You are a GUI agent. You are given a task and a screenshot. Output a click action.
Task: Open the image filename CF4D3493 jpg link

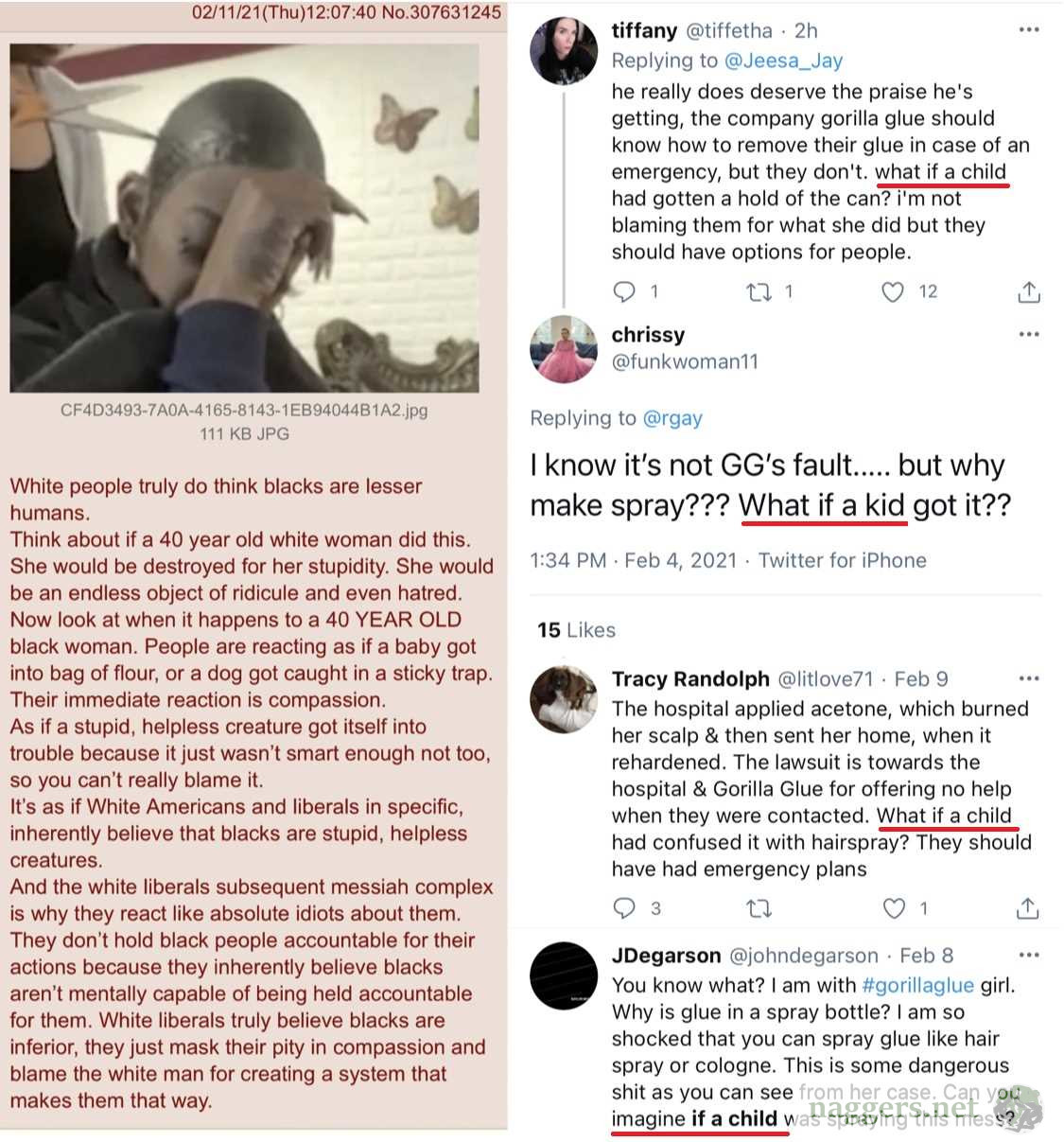(244, 411)
